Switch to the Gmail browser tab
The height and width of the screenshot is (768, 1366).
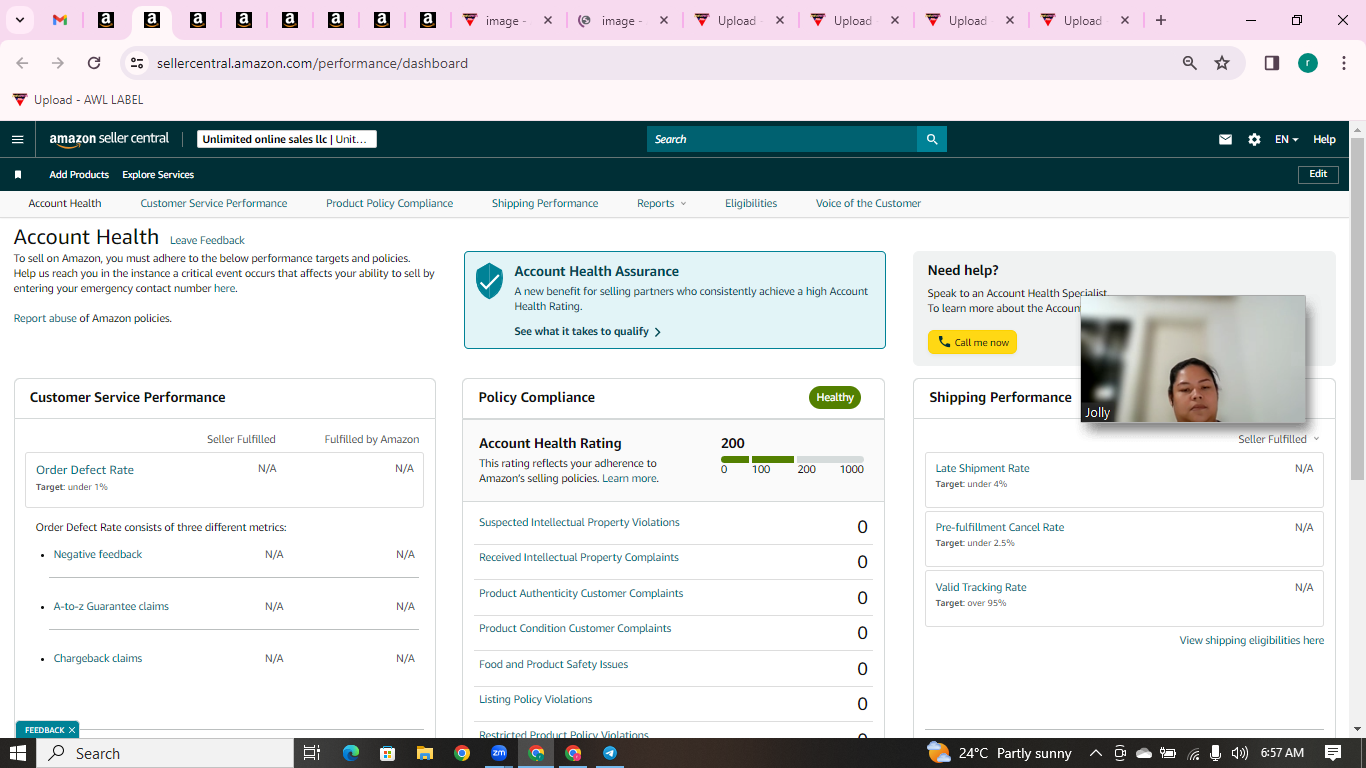(60, 20)
